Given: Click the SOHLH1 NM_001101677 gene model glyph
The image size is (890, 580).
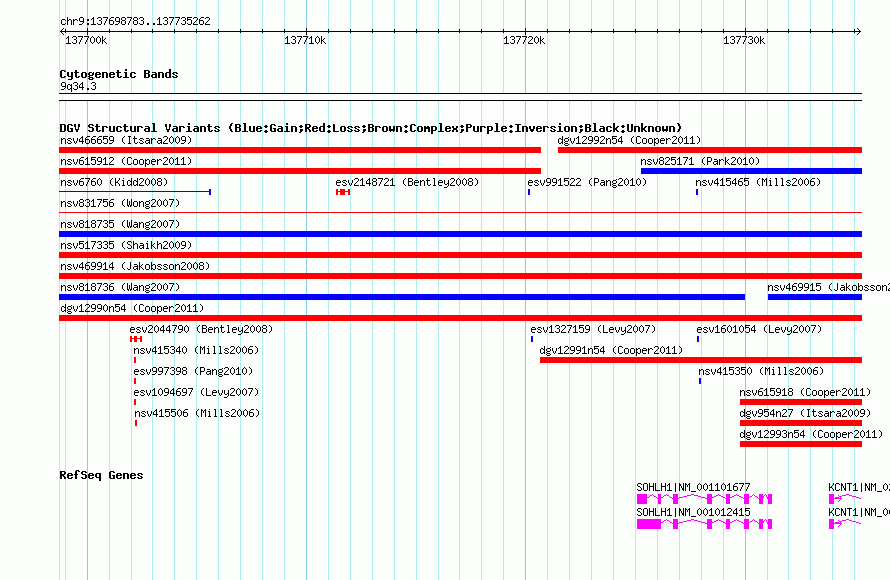Looking at the screenshot, I should (704, 499).
